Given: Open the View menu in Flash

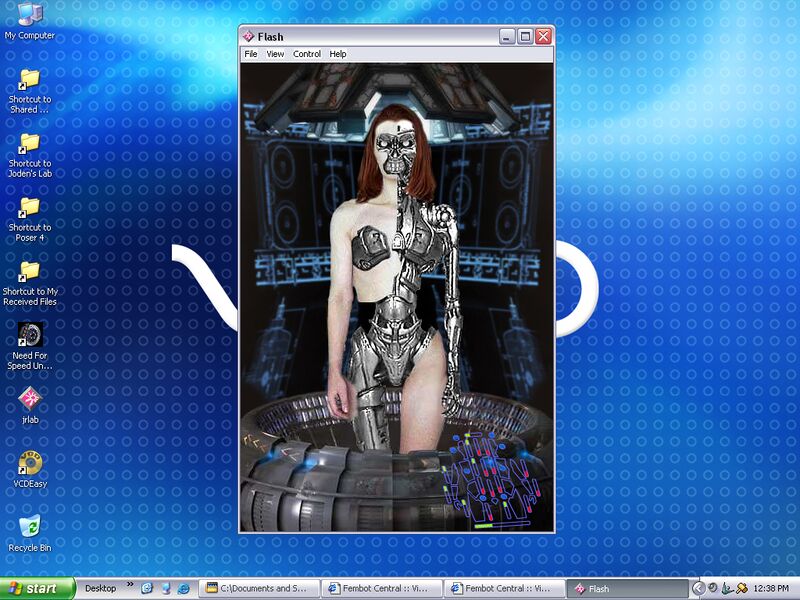Looking at the screenshot, I should pos(275,54).
